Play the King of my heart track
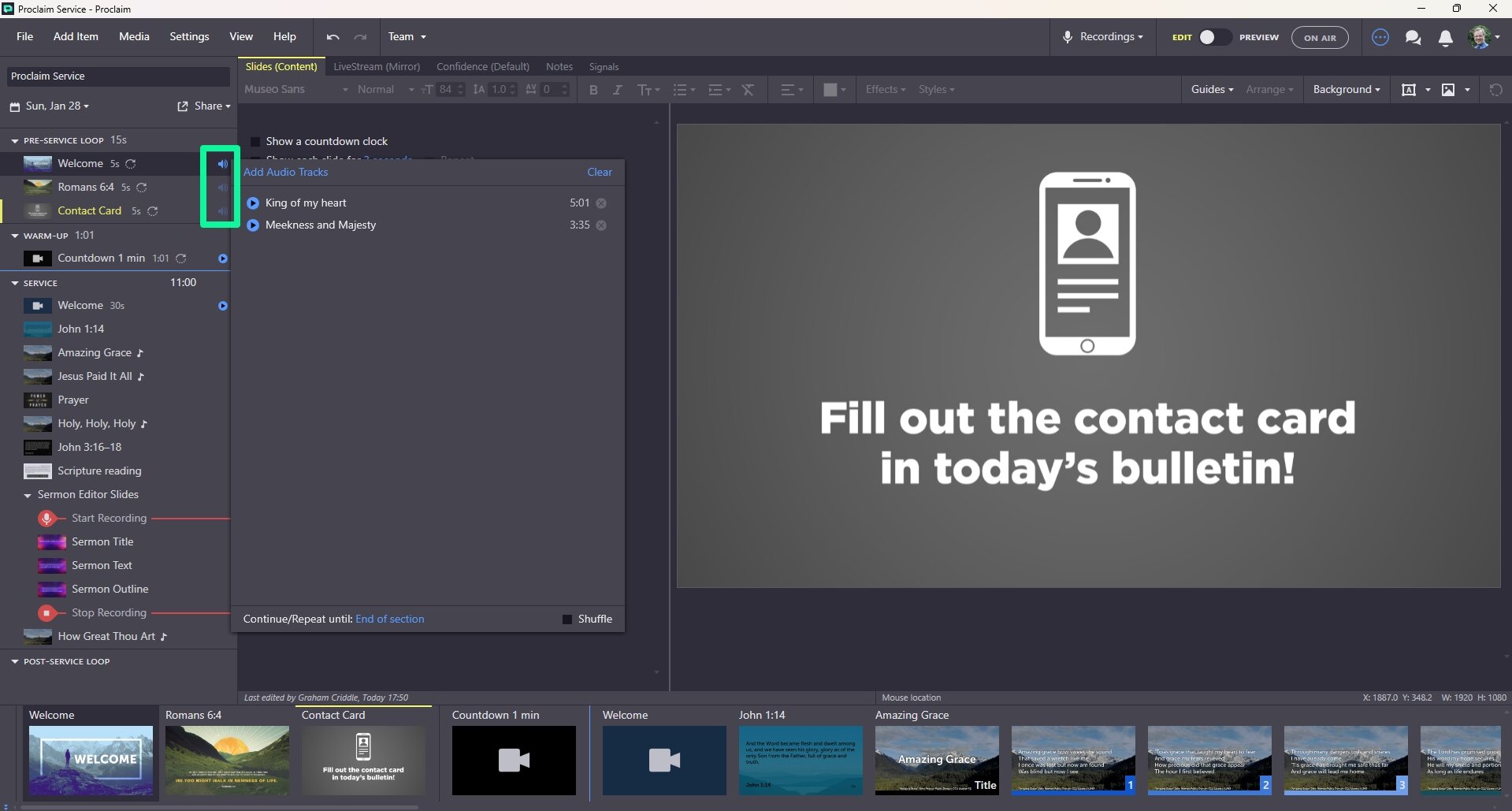1512x811 pixels. coord(252,203)
